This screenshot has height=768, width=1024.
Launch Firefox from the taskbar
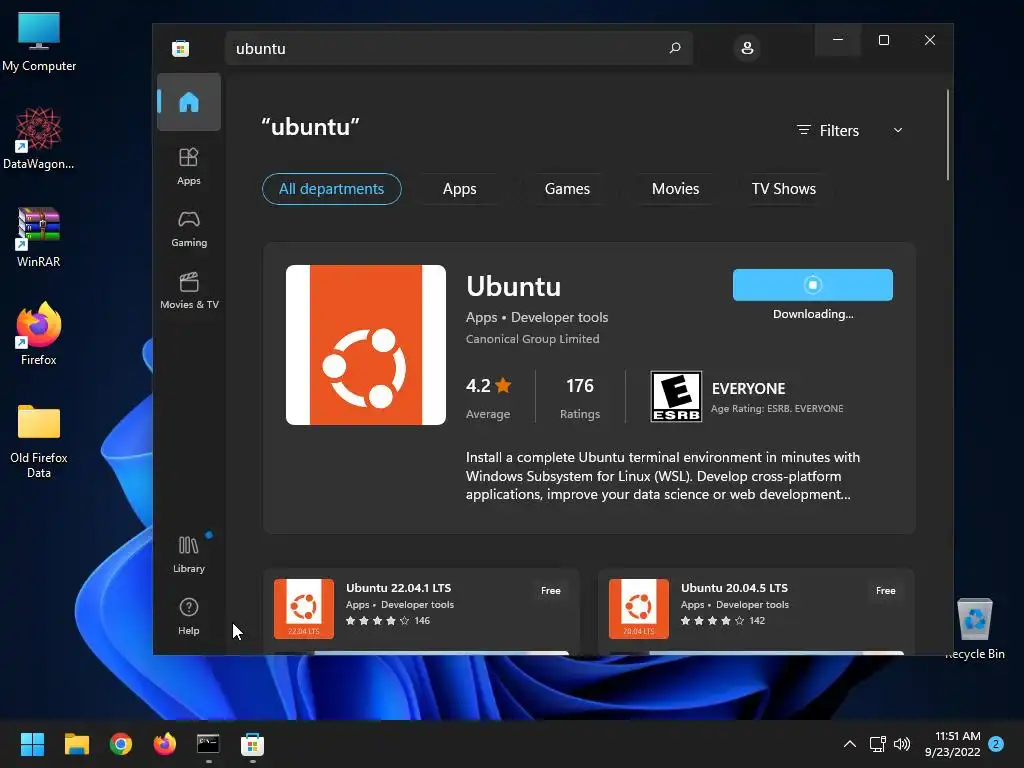point(165,744)
